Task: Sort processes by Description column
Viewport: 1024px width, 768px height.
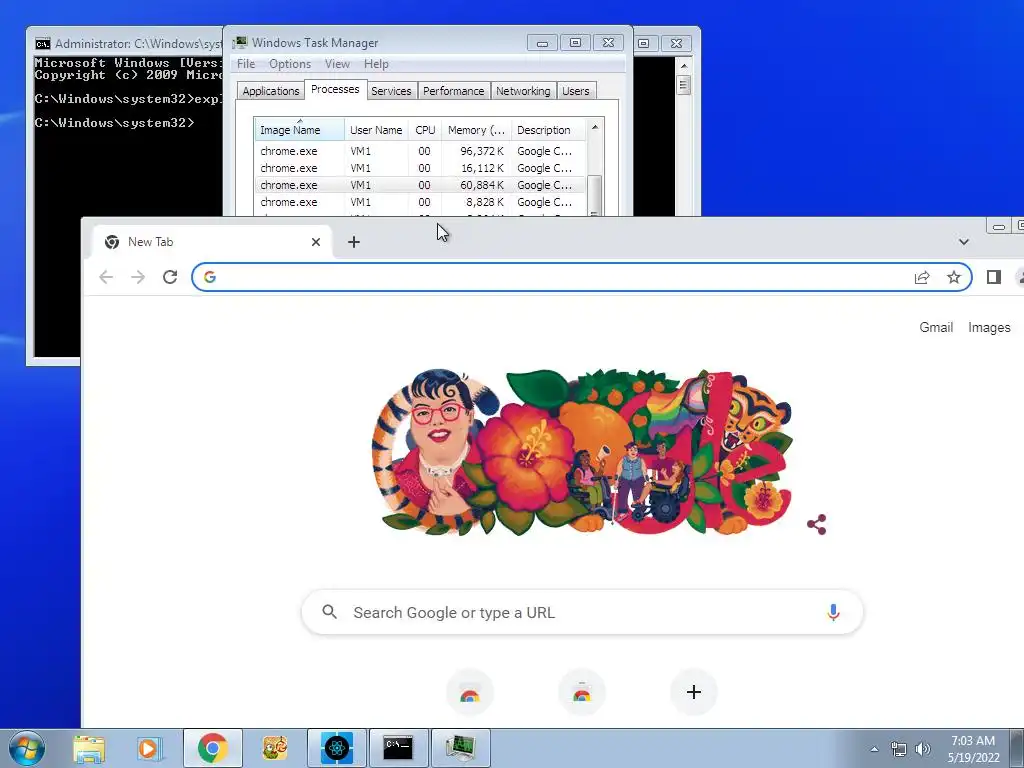Action: click(x=549, y=130)
